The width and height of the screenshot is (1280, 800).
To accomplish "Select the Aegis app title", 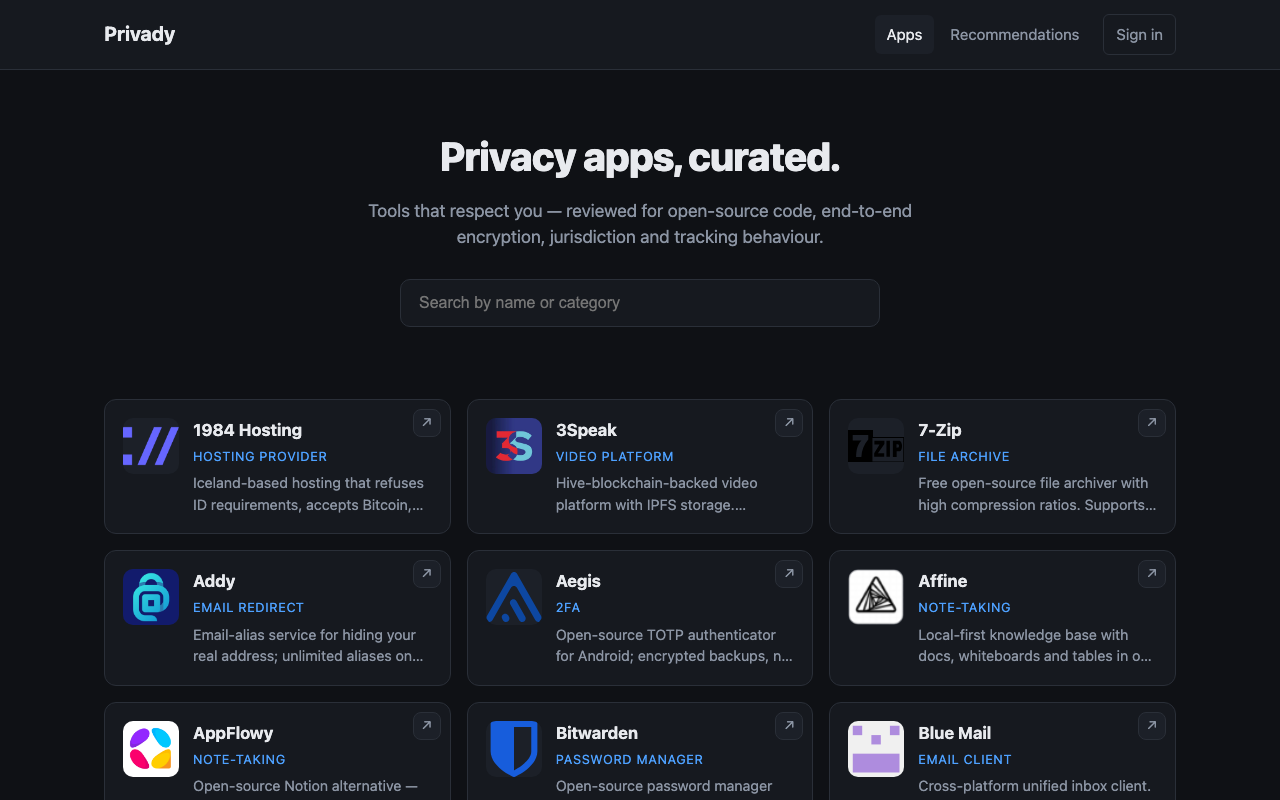I will (x=578, y=581).
